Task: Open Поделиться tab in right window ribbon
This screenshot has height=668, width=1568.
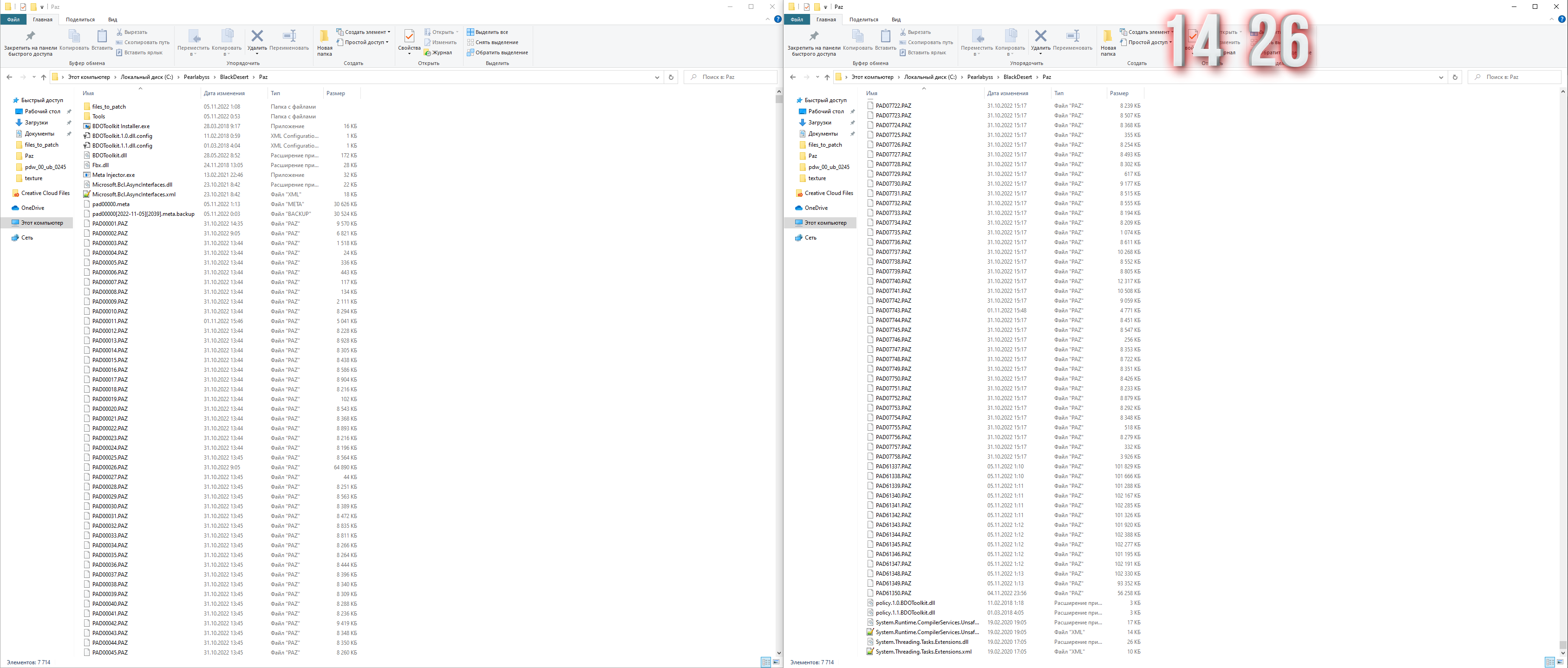Action: [863, 19]
